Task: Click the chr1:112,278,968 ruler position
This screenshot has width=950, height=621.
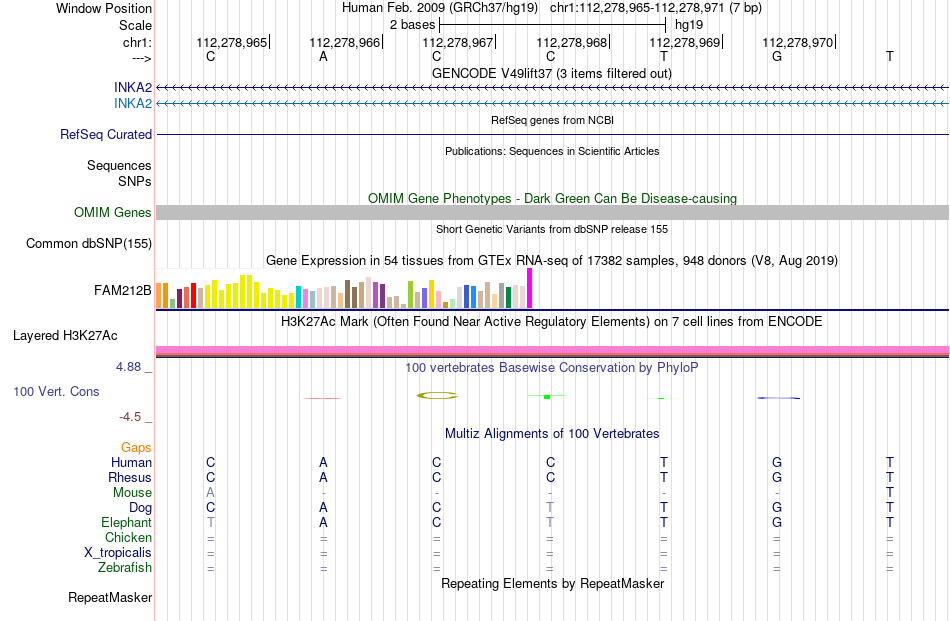Action: pyautogui.click(x=572, y=42)
